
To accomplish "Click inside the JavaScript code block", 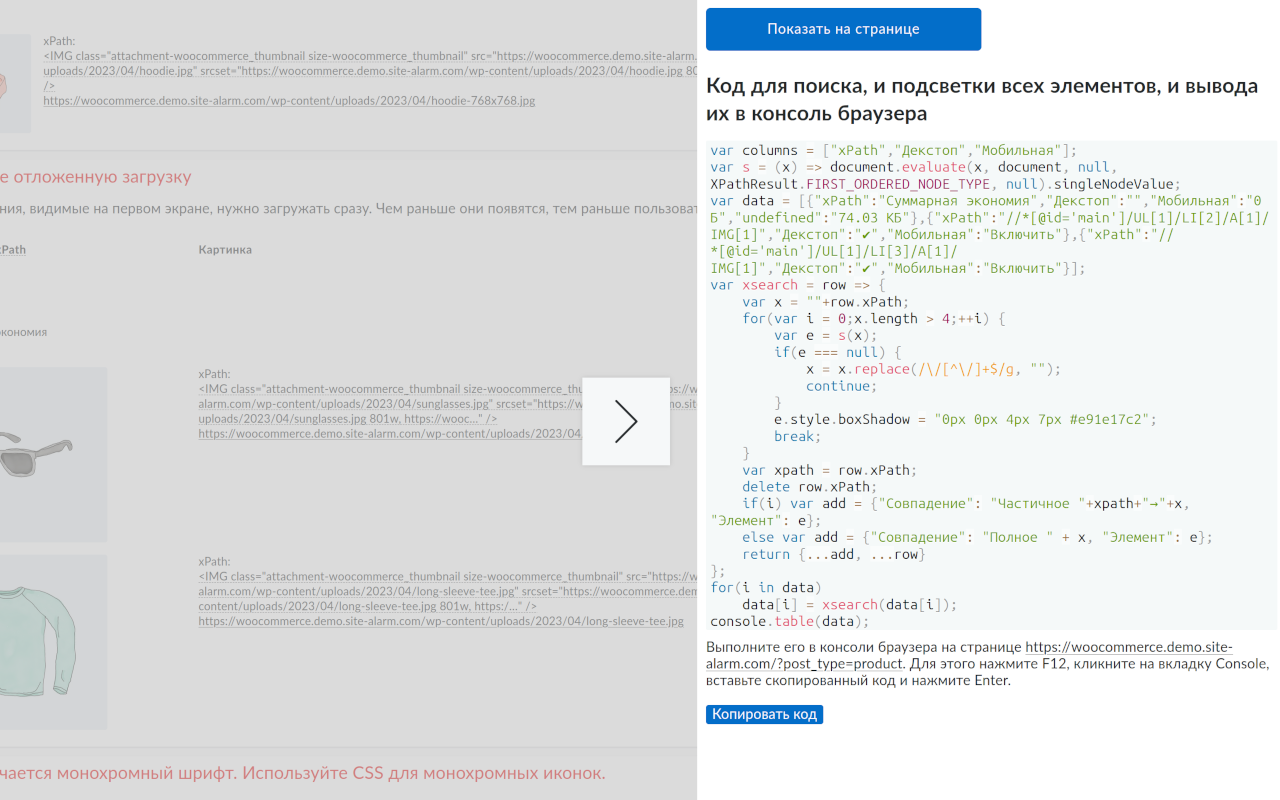I will click(991, 386).
